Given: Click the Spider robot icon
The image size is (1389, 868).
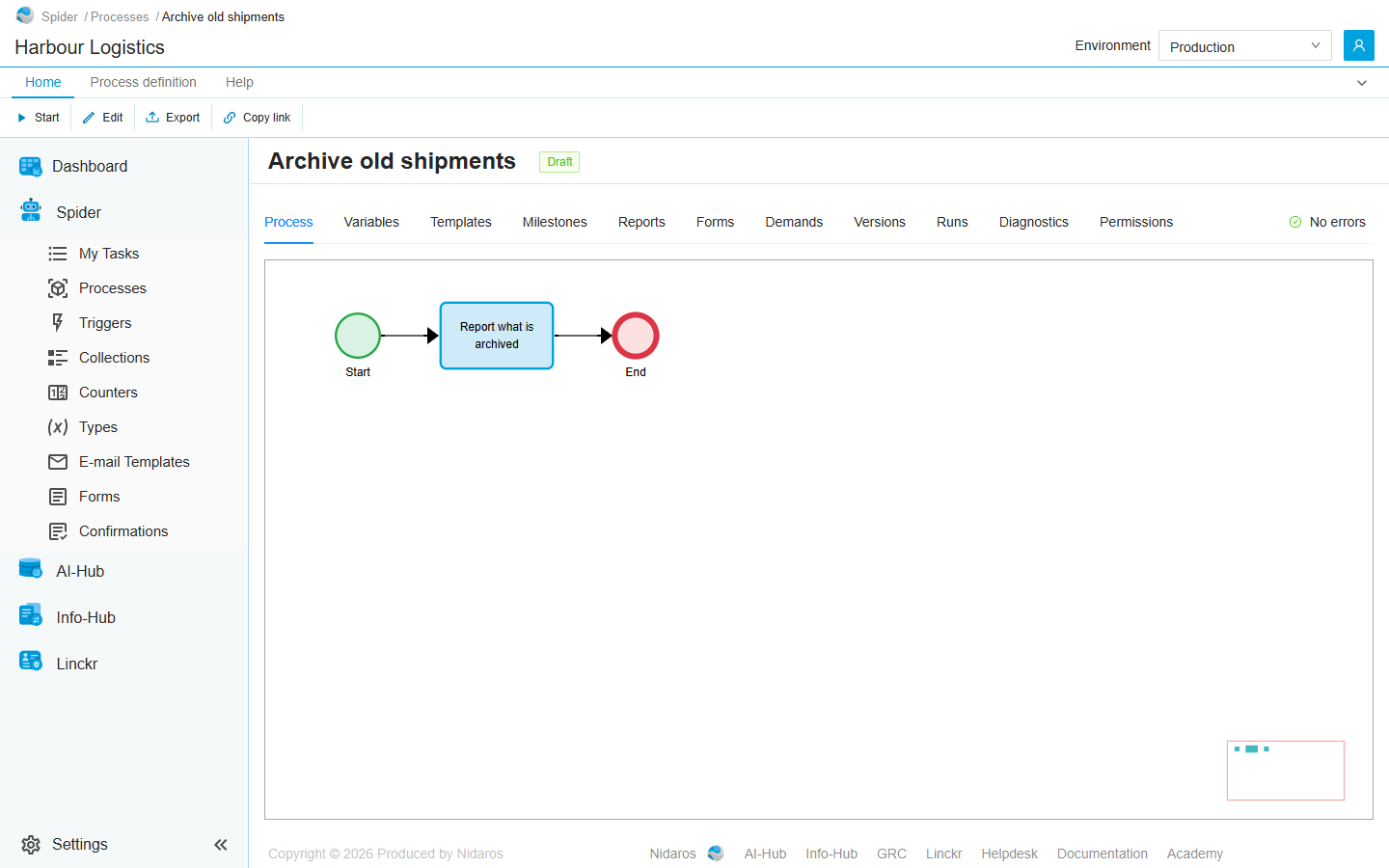Looking at the screenshot, I should coord(31,210).
